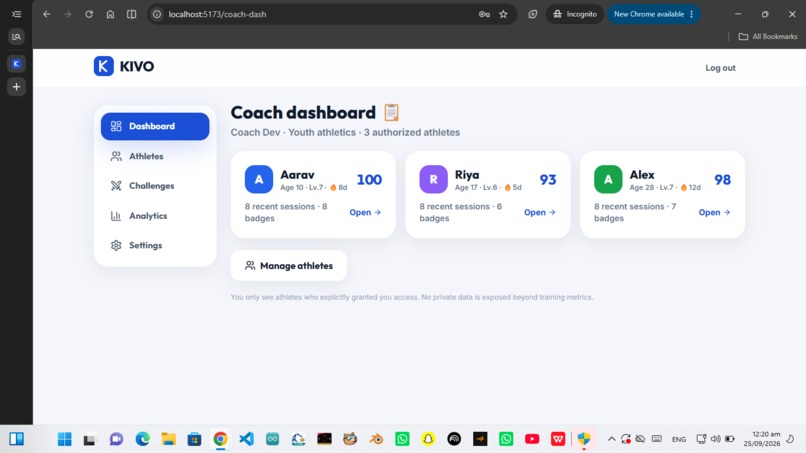The image size is (806, 453).
Task: Bookmark this page with the star
Action: (503, 14)
